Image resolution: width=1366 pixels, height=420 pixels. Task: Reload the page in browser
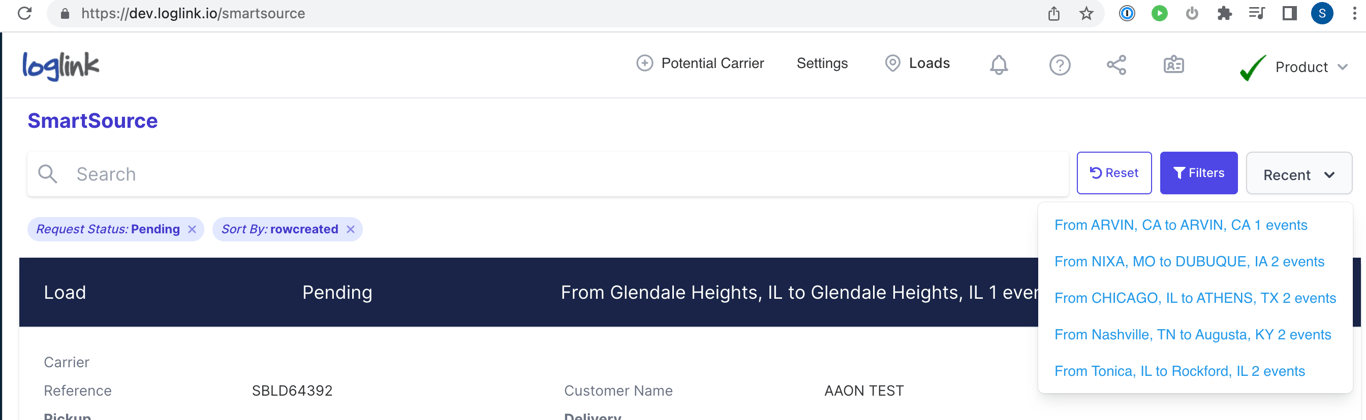25,14
